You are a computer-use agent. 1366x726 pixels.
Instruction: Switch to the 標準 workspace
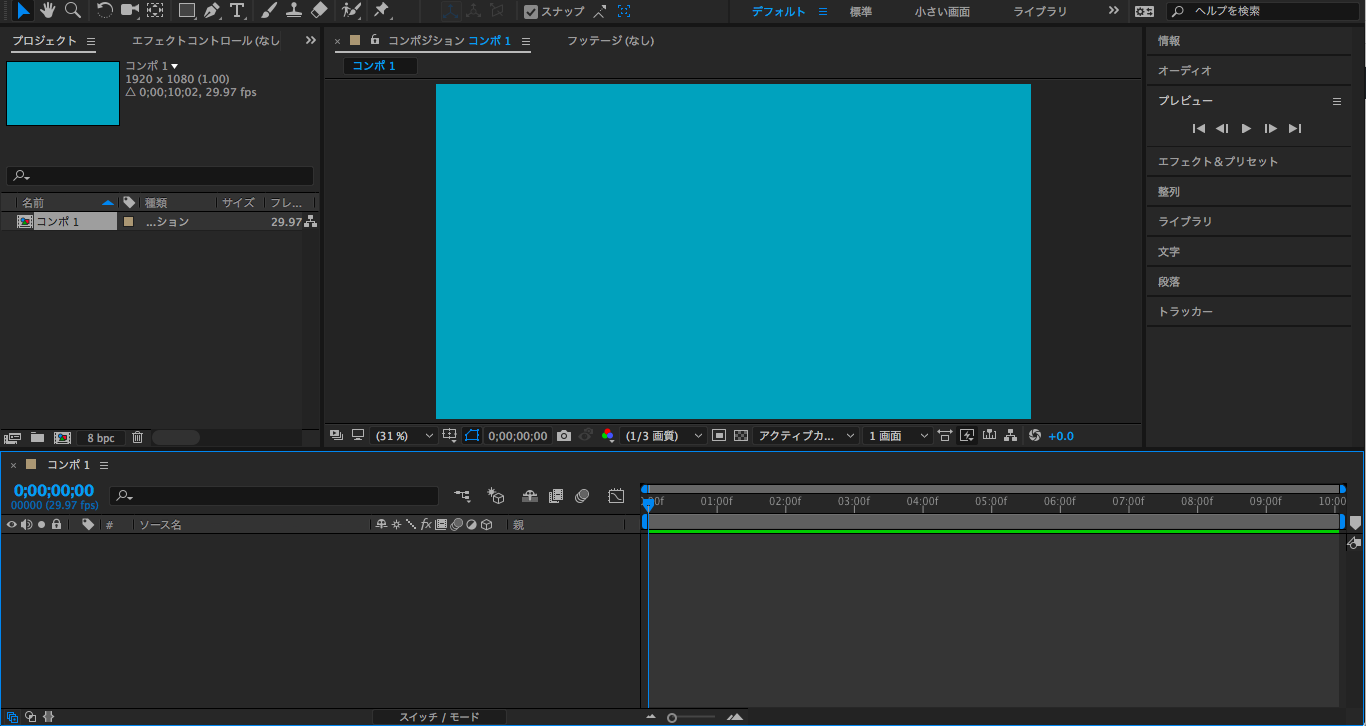[861, 12]
